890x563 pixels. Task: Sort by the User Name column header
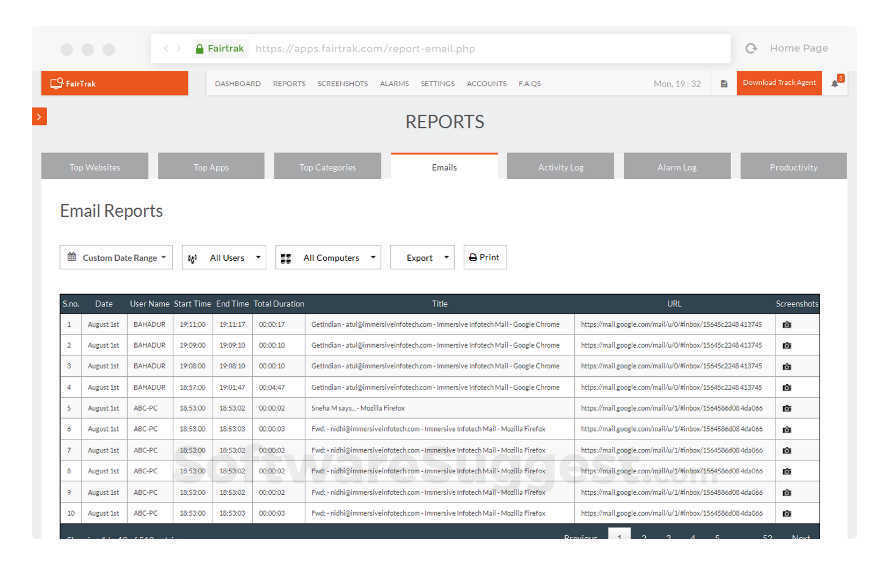149,304
